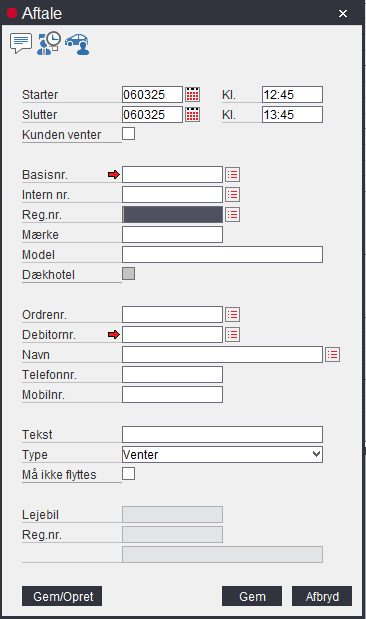Open calendar picker next to Slutter date
The width and height of the screenshot is (366, 619).
tap(193, 114)
